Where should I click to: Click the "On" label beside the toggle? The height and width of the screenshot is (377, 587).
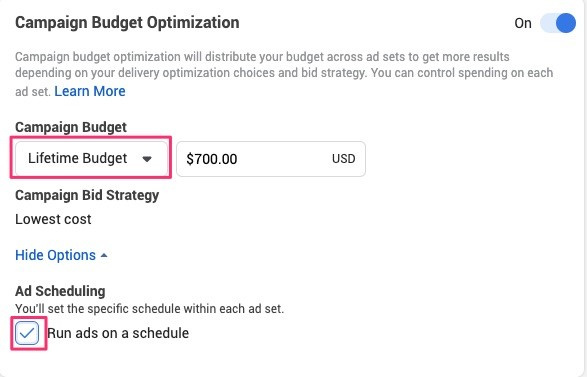(523, 23)
